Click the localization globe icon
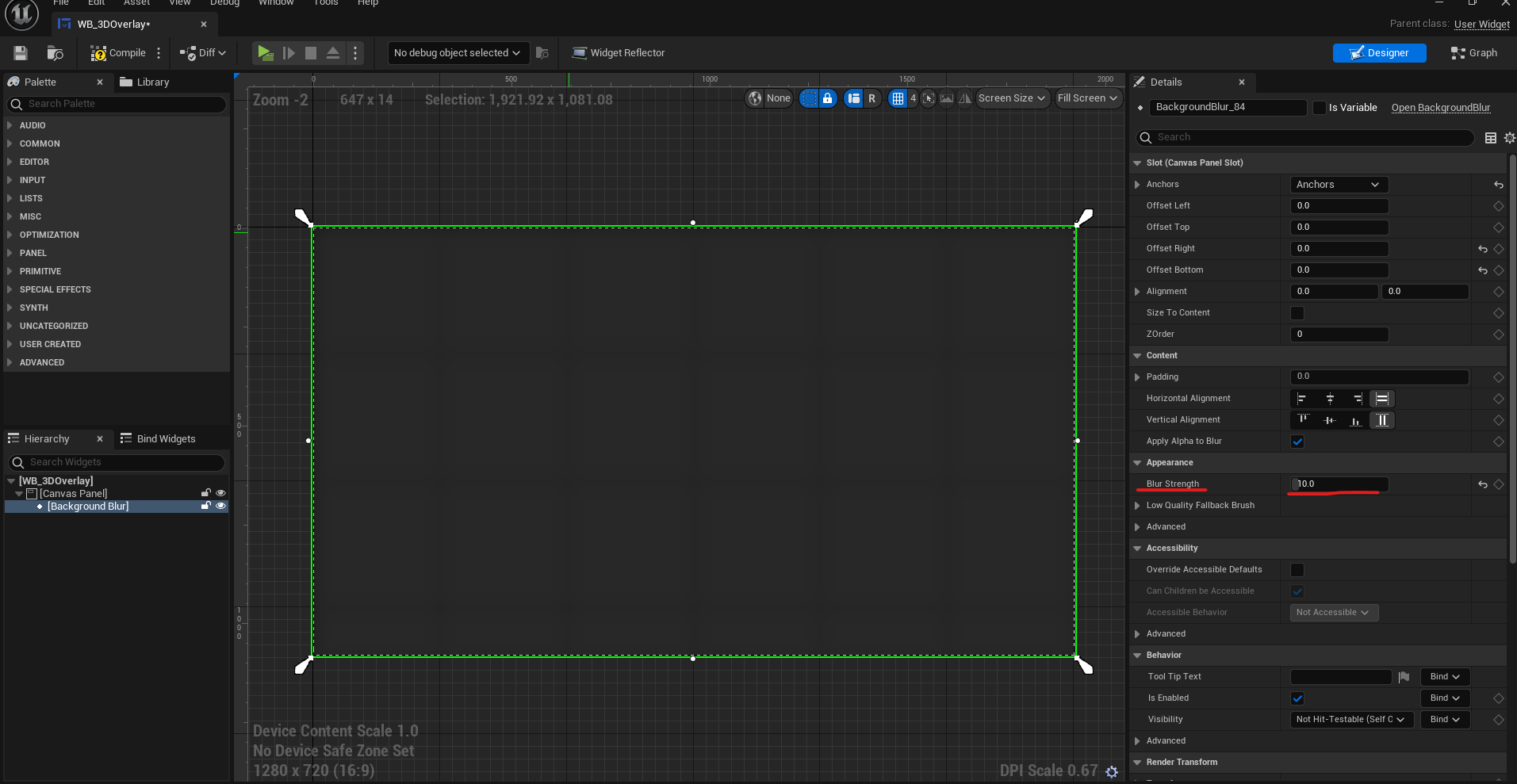 pos(756,98)
